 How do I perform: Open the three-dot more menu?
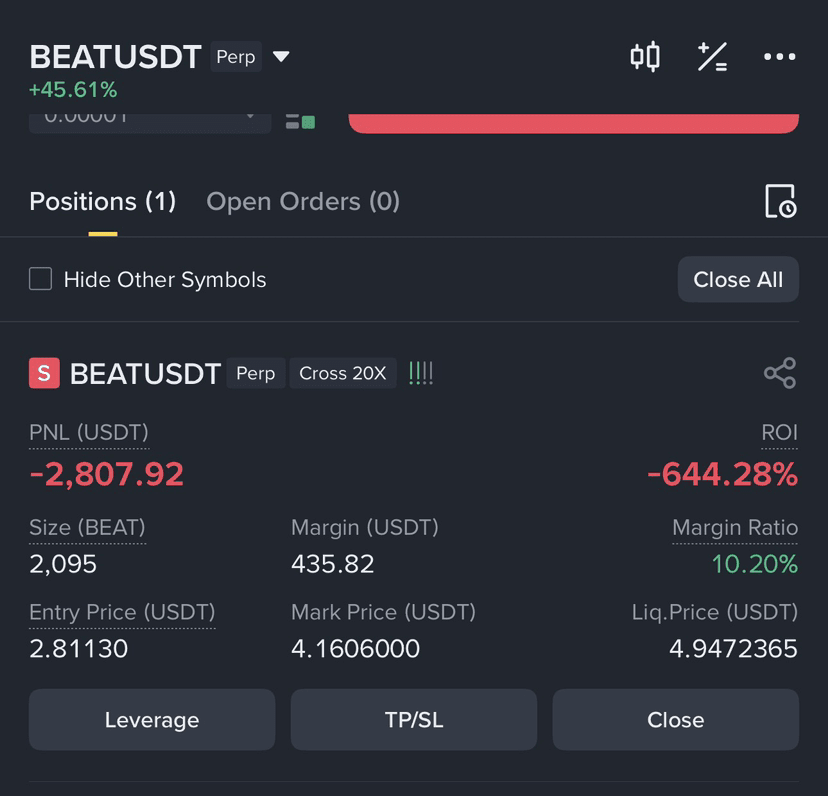pos(779,57)
